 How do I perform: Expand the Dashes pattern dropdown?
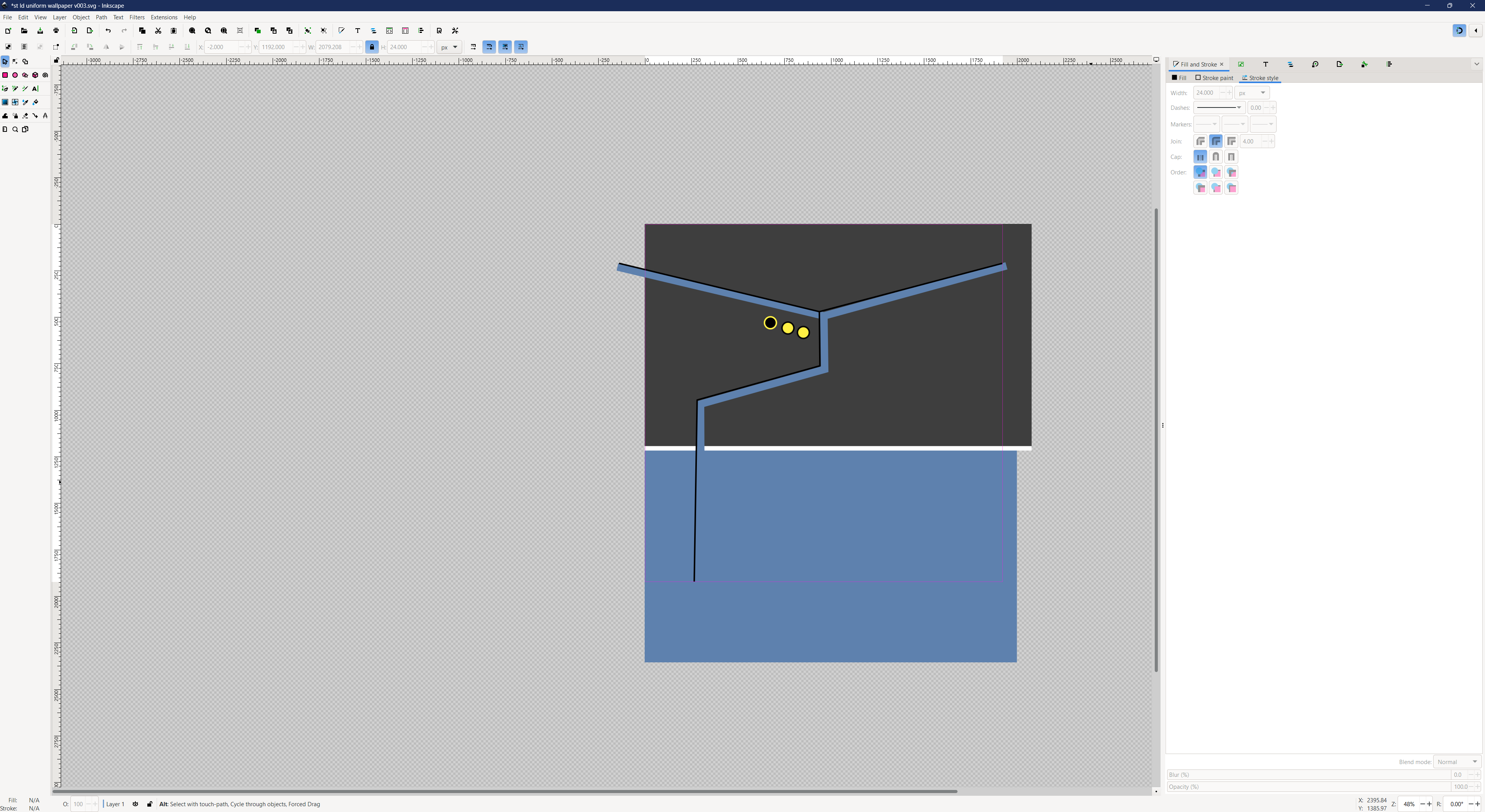(1219, 108)
